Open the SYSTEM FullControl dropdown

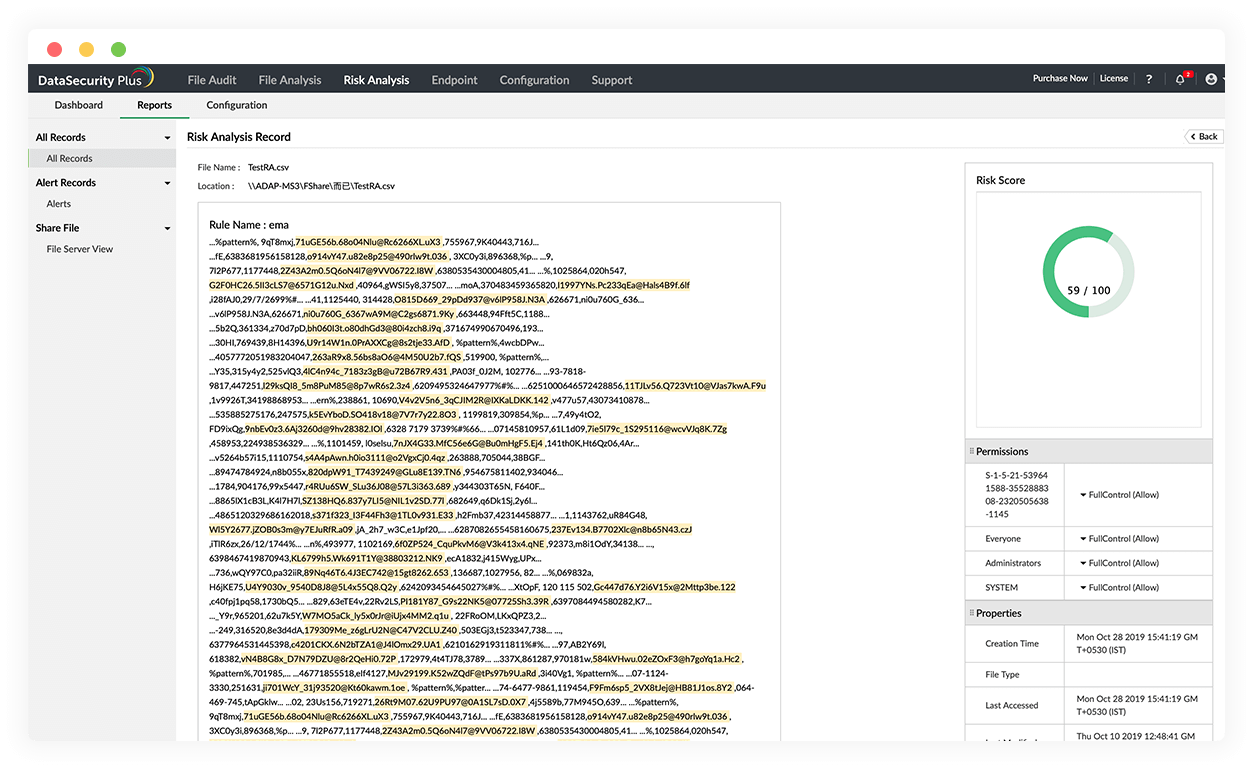click(x=1118, y=587)
